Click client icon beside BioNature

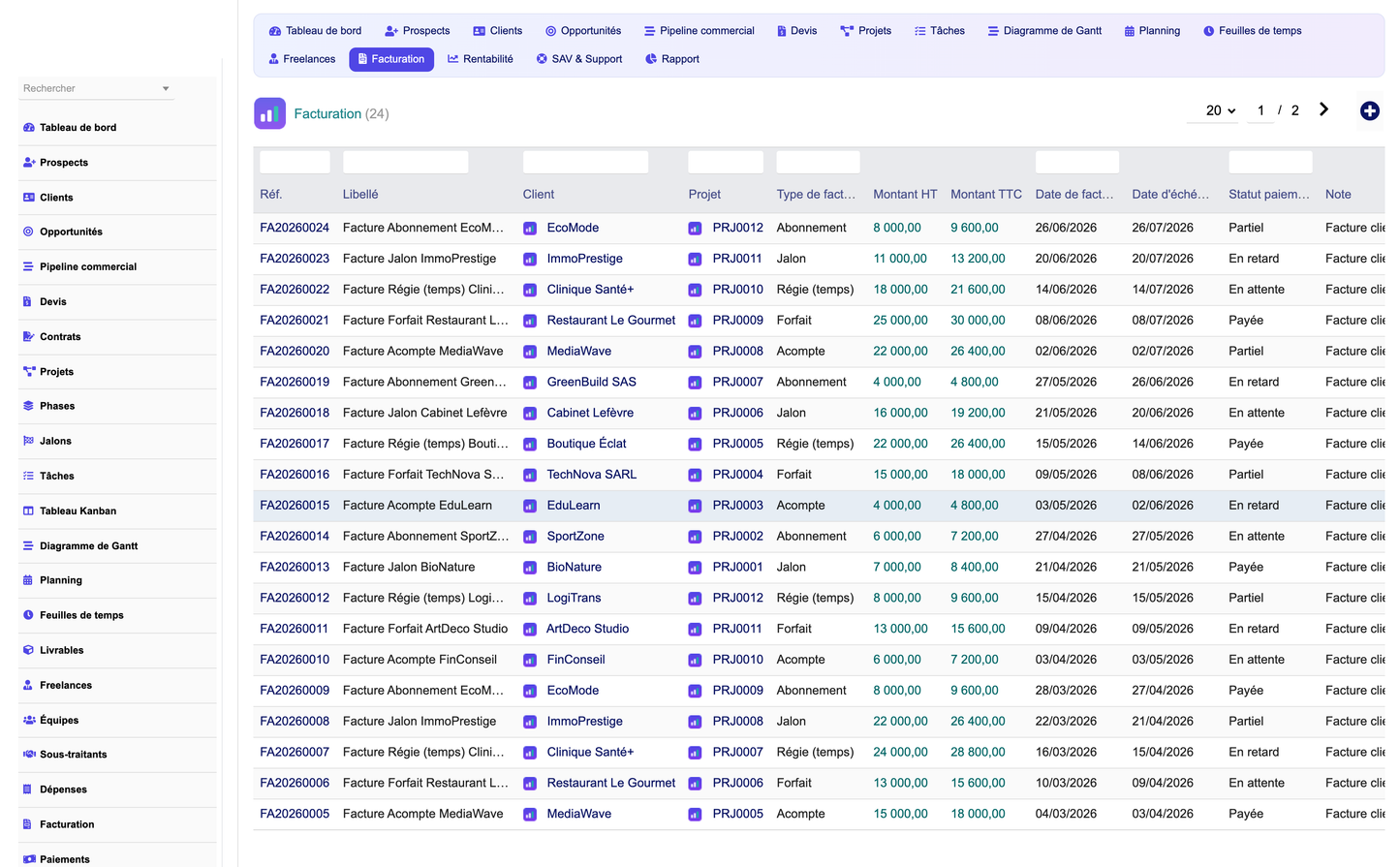click(530, 568)
